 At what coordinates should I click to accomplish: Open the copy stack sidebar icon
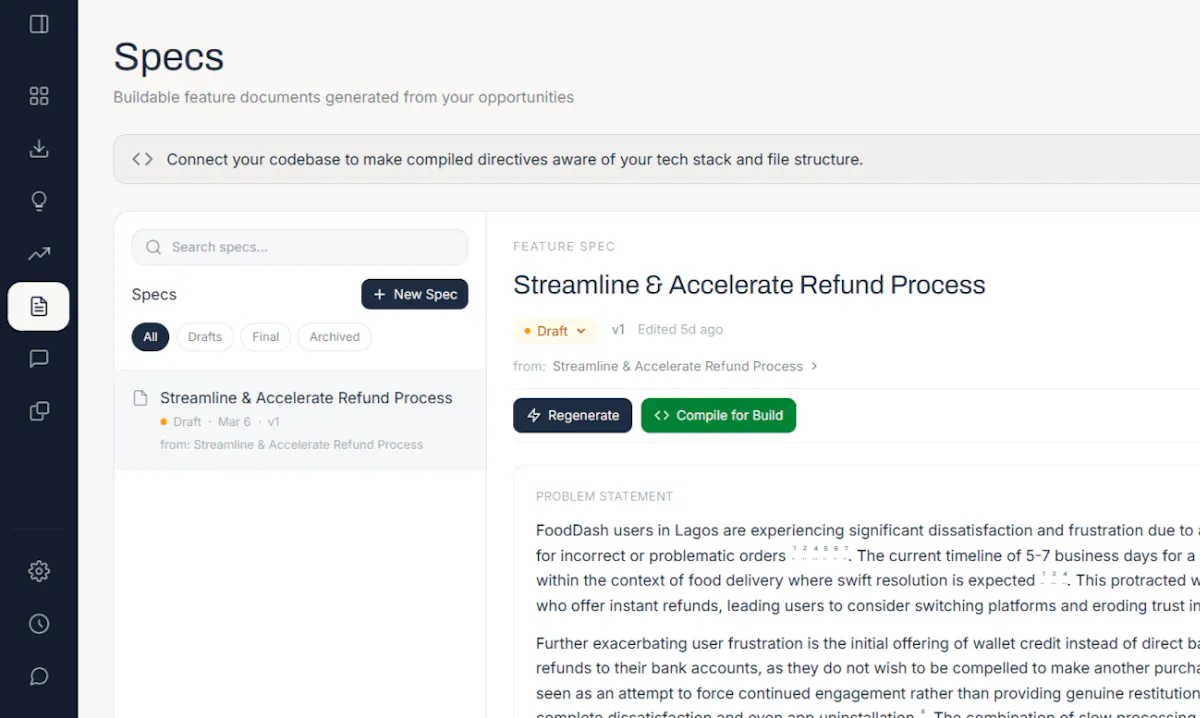39,411
